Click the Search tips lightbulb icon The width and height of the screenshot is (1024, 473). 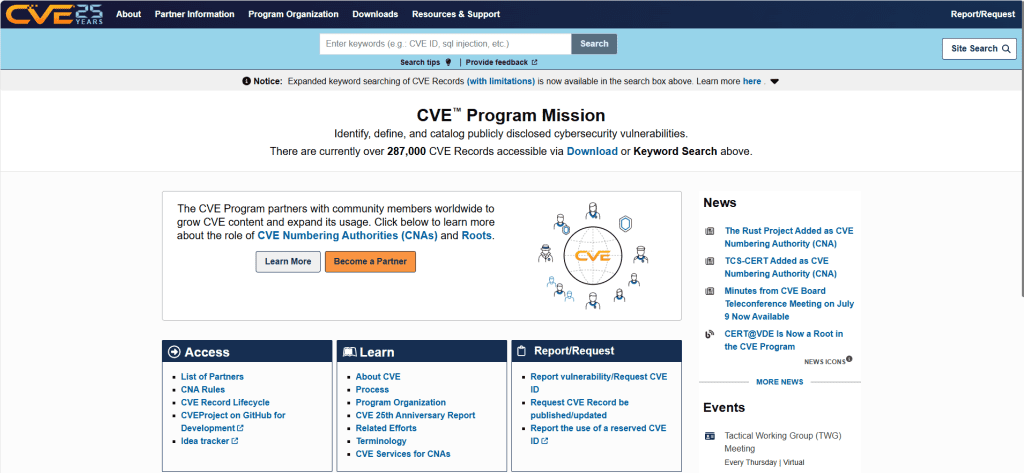448,63
